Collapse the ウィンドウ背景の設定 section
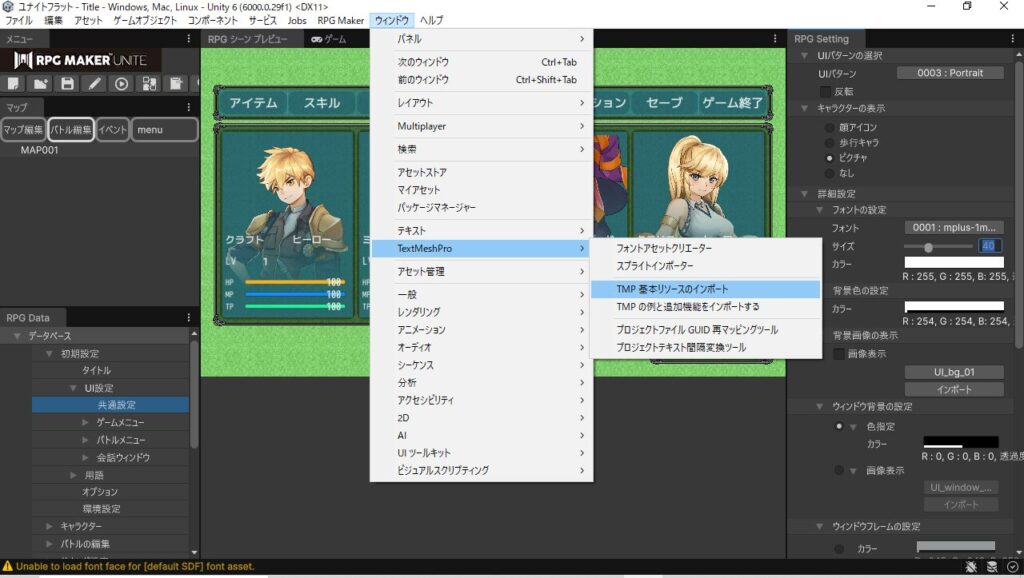 820,406
